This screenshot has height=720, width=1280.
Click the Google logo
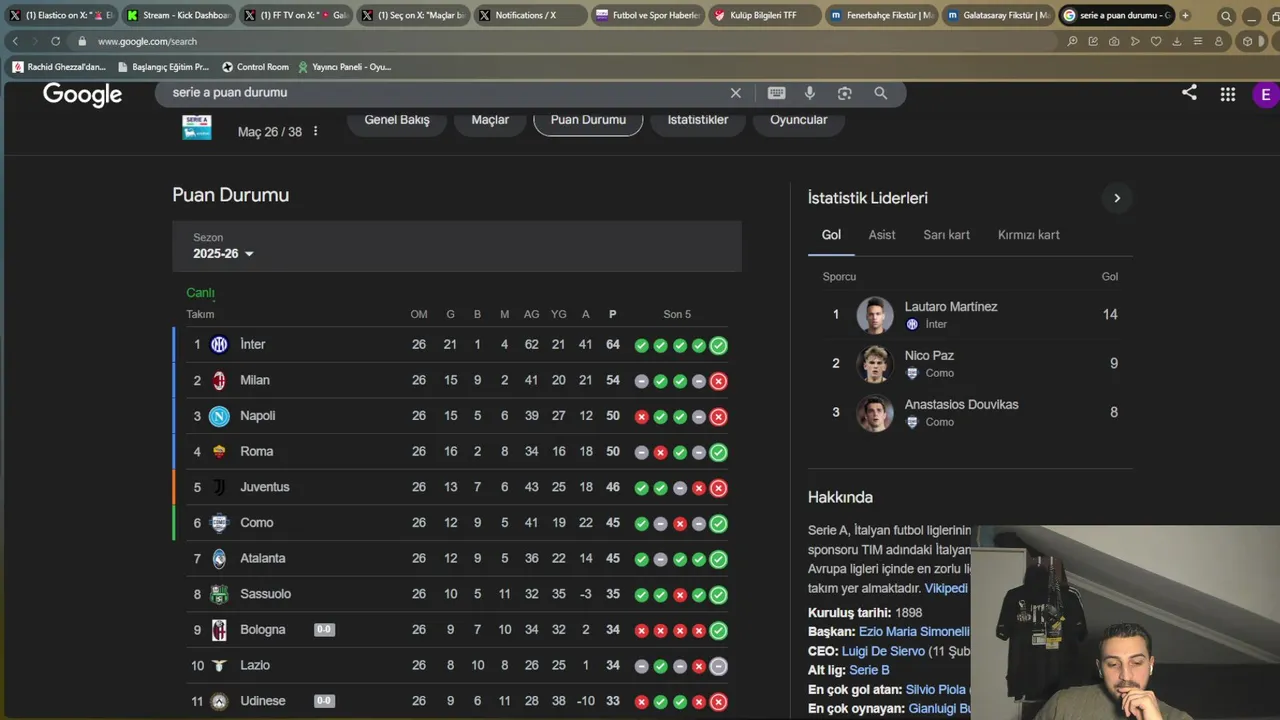[x=82, y=95]
